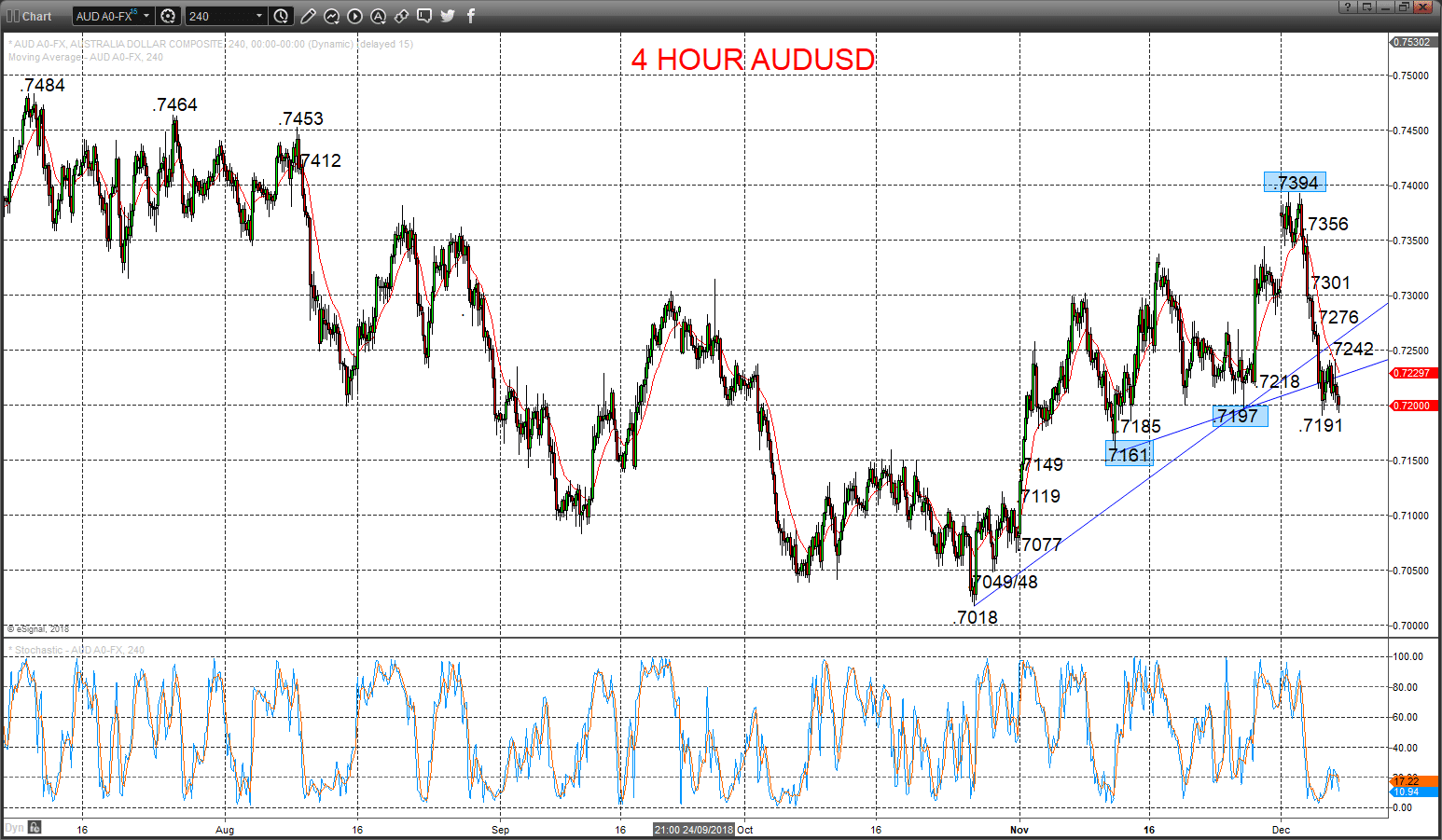
Task: Click the 0.70000 price axis label
Action: click(1411, 626)
